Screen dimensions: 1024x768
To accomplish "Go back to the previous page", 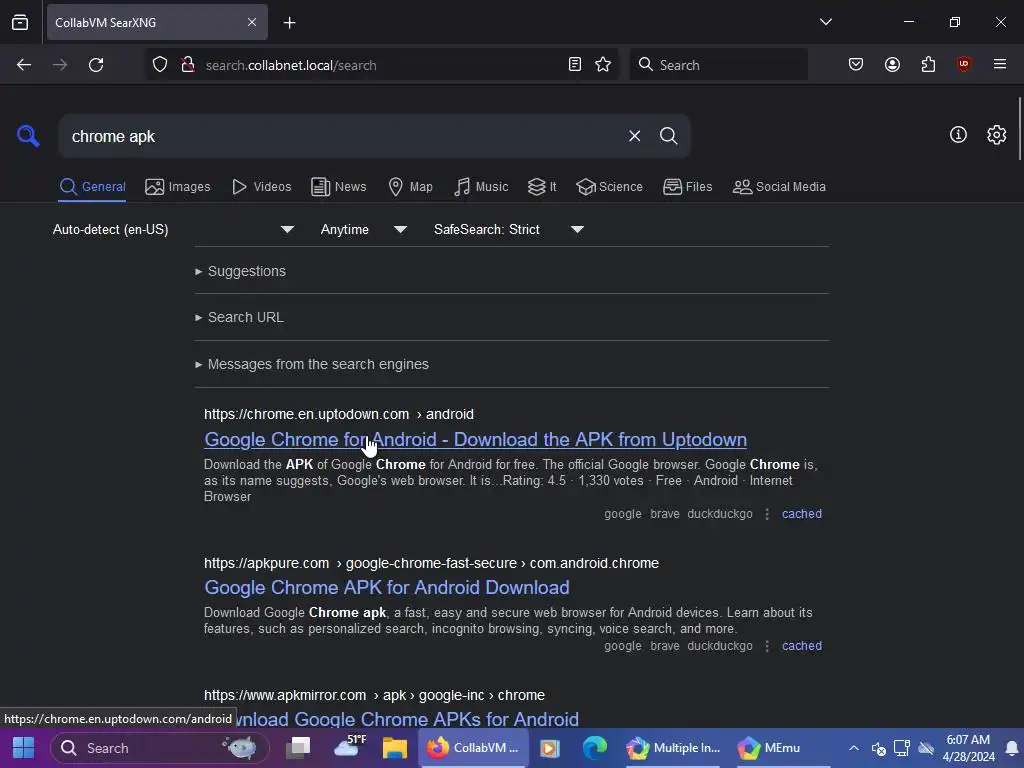I will tap(24, 65).
